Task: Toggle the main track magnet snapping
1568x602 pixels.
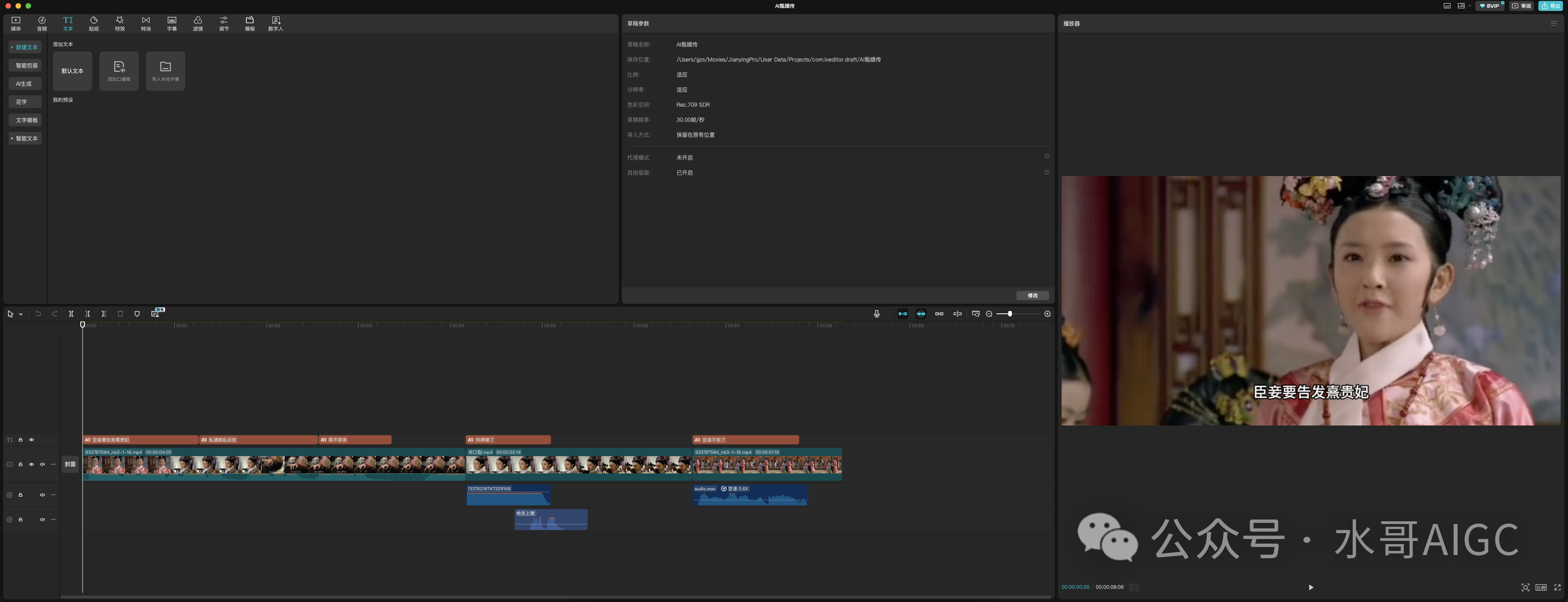Action: [x=903, y=314]
